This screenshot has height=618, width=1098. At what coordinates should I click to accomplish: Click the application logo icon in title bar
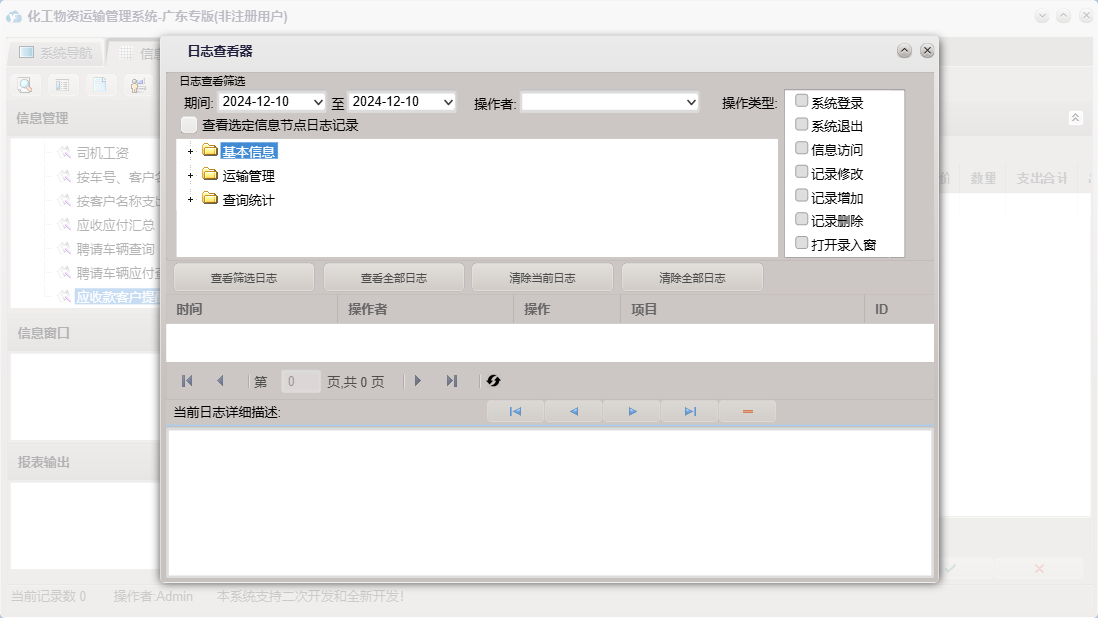14,16
